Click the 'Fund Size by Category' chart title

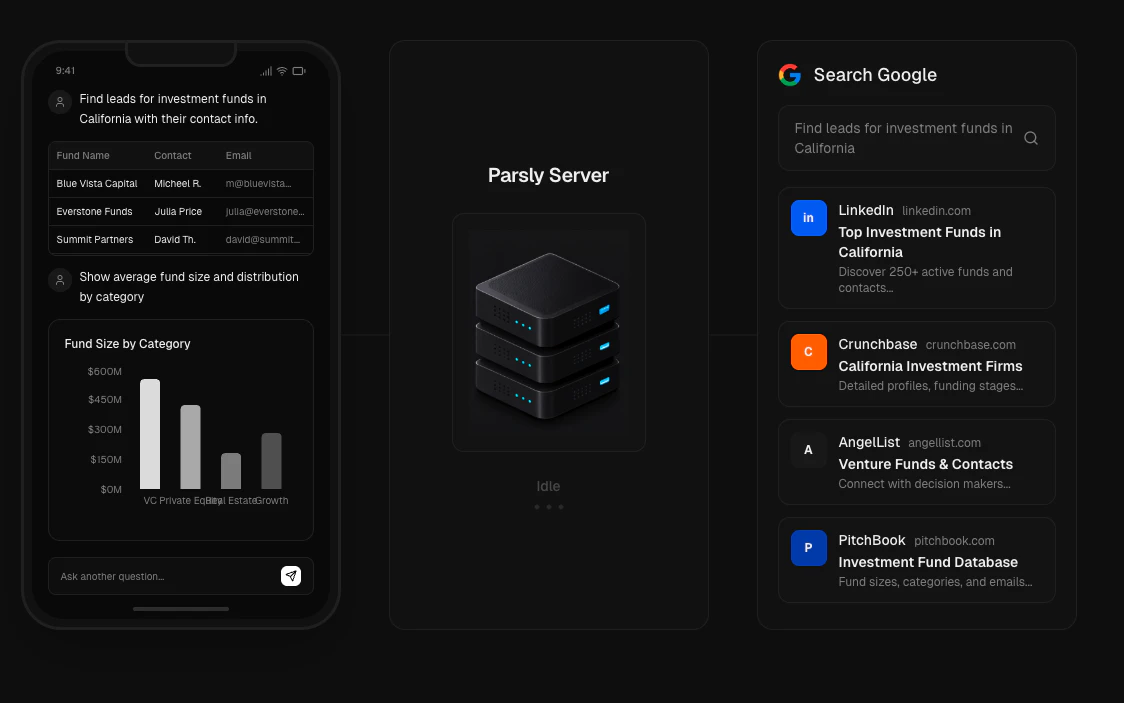tap(128, 344)
